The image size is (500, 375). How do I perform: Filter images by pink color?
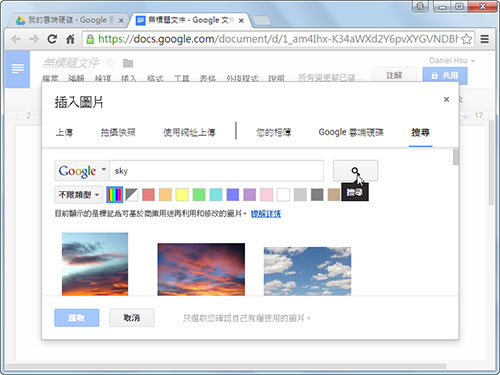tap(266, 195)
